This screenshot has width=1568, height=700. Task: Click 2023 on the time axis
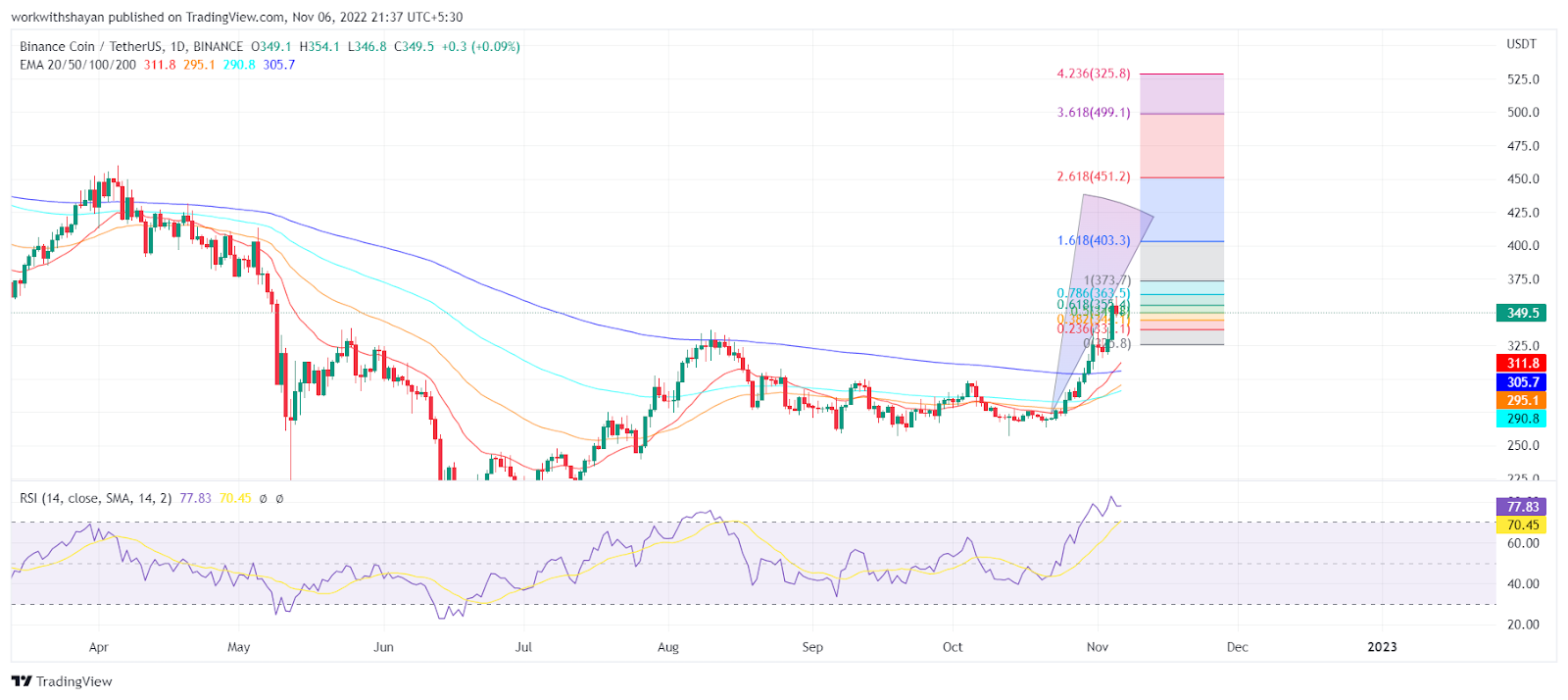(1382, 647)
